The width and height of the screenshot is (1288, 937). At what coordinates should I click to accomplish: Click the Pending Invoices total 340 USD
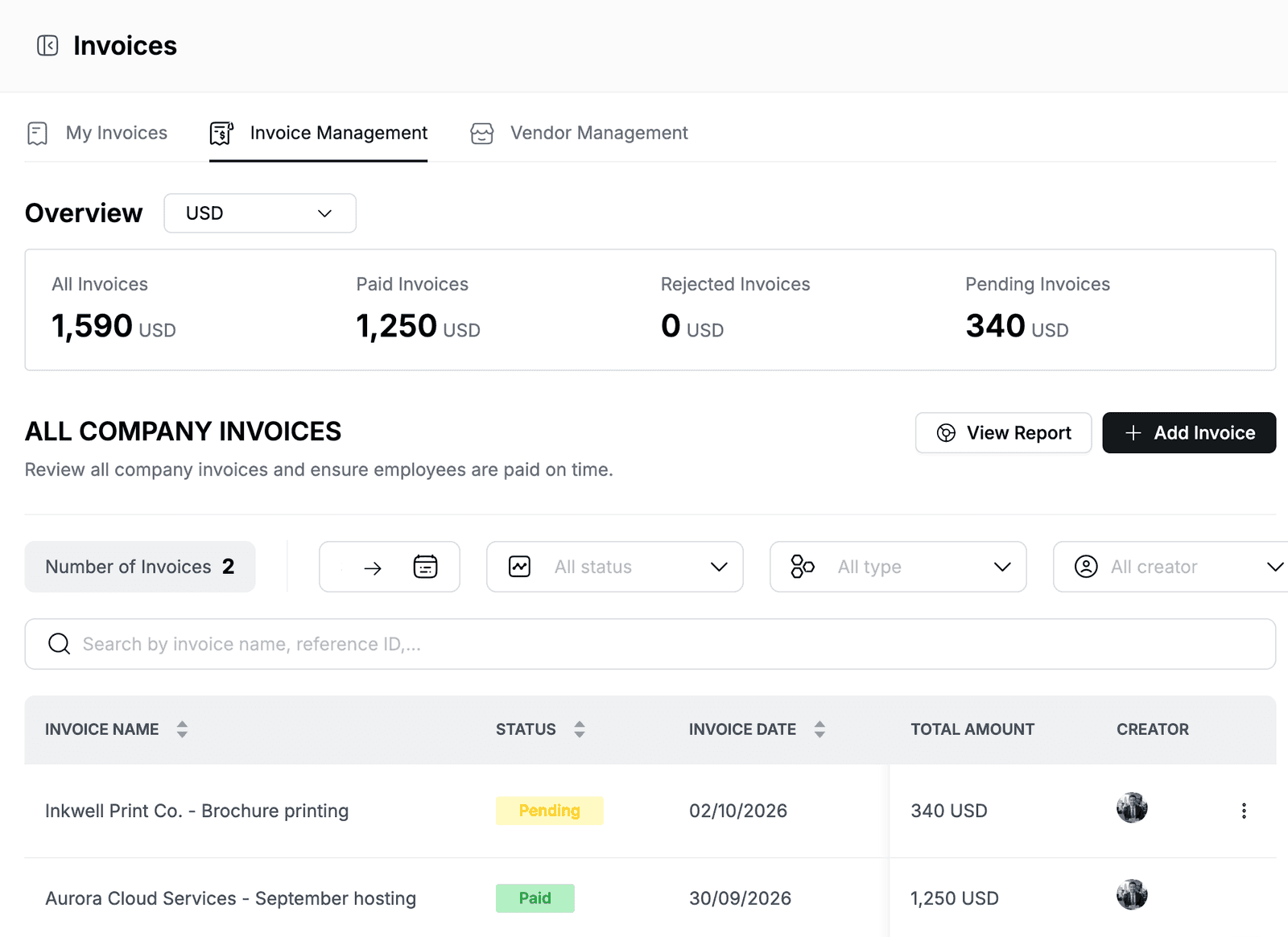(x=1018, y=326)
